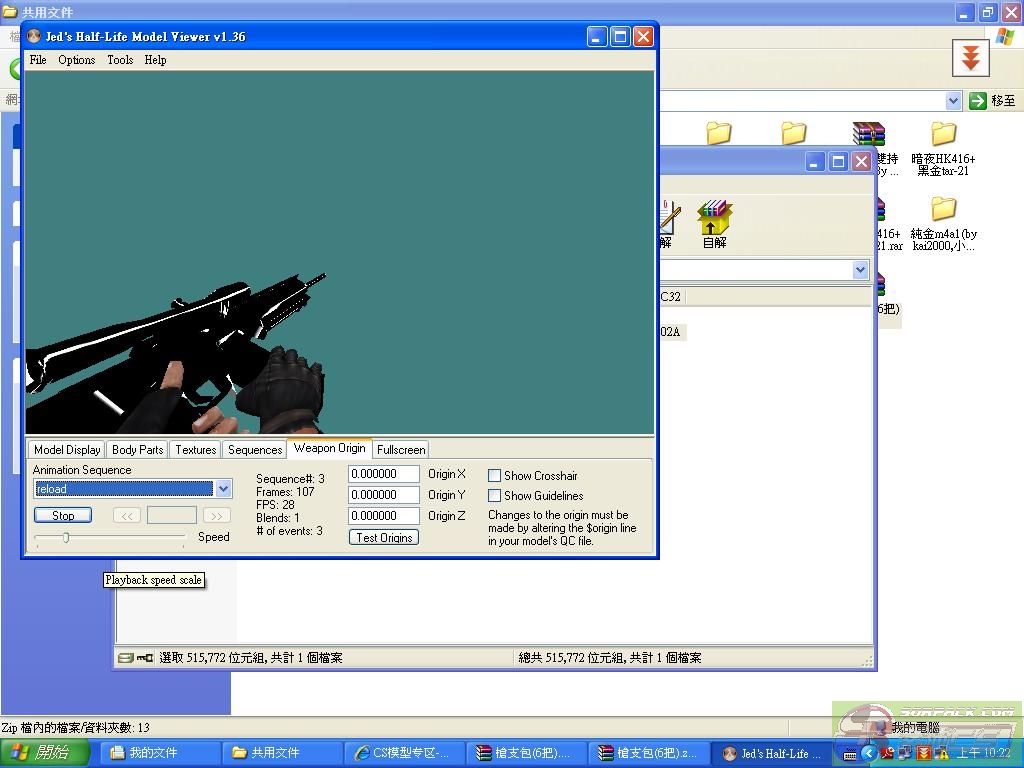Image resolution: width=1024 pixels, height=768 pixels.
Task: Expand the Animation Sequence reload dropdown
Action: (223, 489)
